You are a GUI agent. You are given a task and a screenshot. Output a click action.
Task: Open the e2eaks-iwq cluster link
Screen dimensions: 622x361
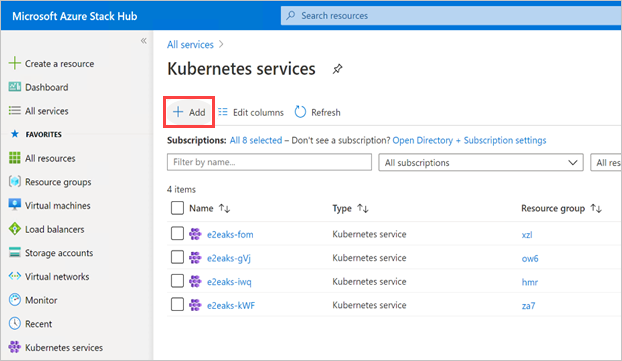(229, 282)
